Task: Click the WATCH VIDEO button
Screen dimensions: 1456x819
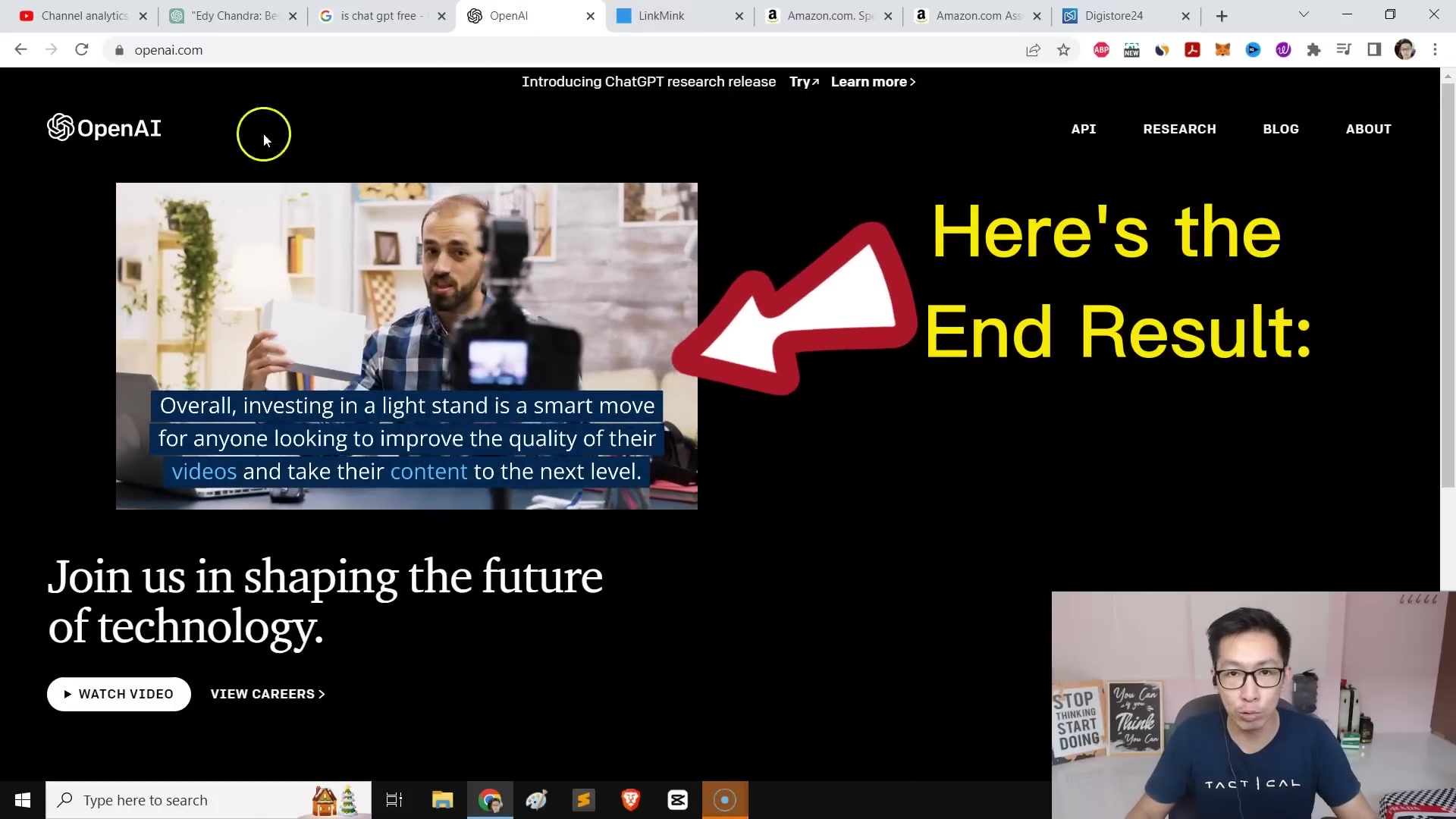Action: click(119, 694)
